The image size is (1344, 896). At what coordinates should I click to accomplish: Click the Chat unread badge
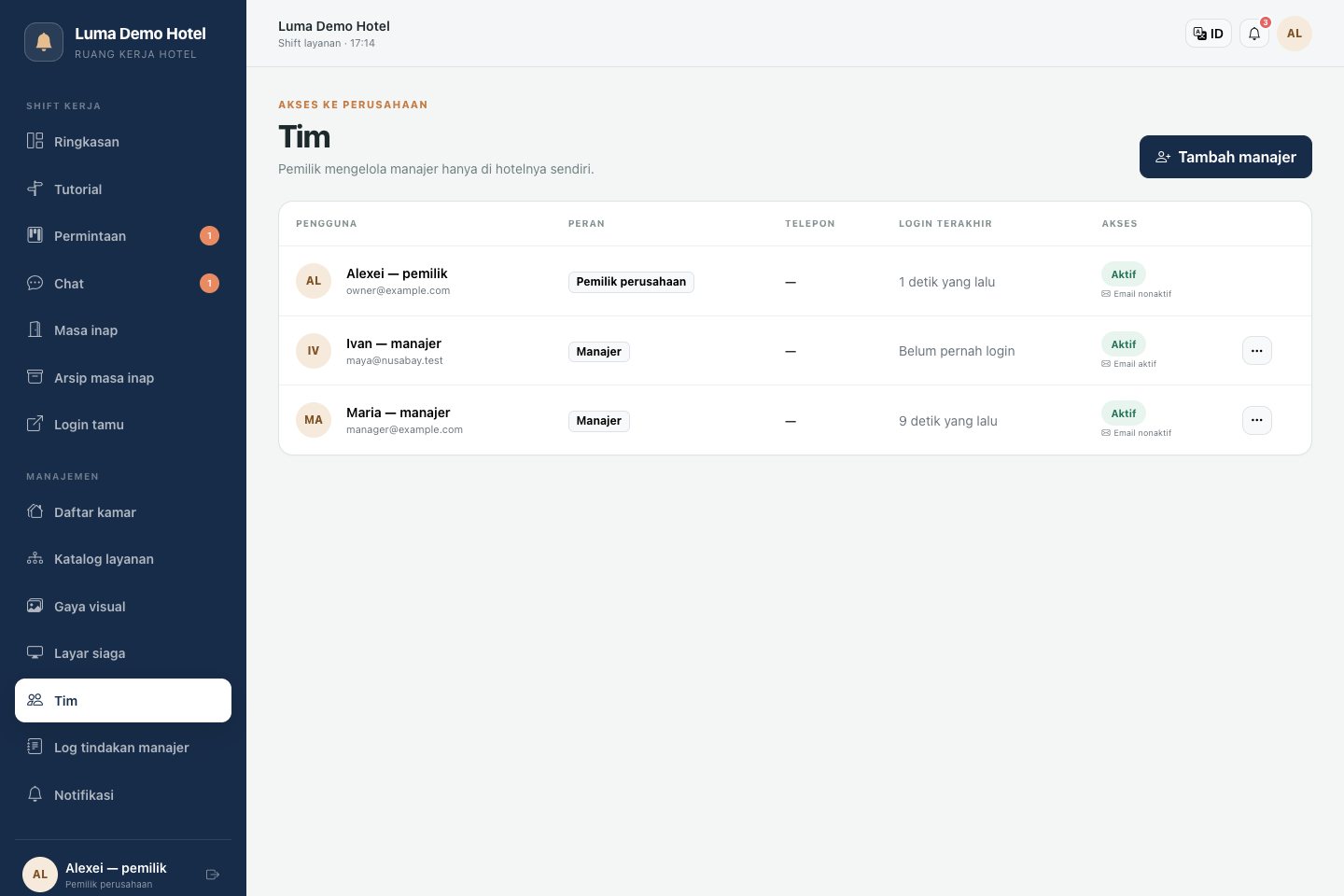click(x=210, y=283)
